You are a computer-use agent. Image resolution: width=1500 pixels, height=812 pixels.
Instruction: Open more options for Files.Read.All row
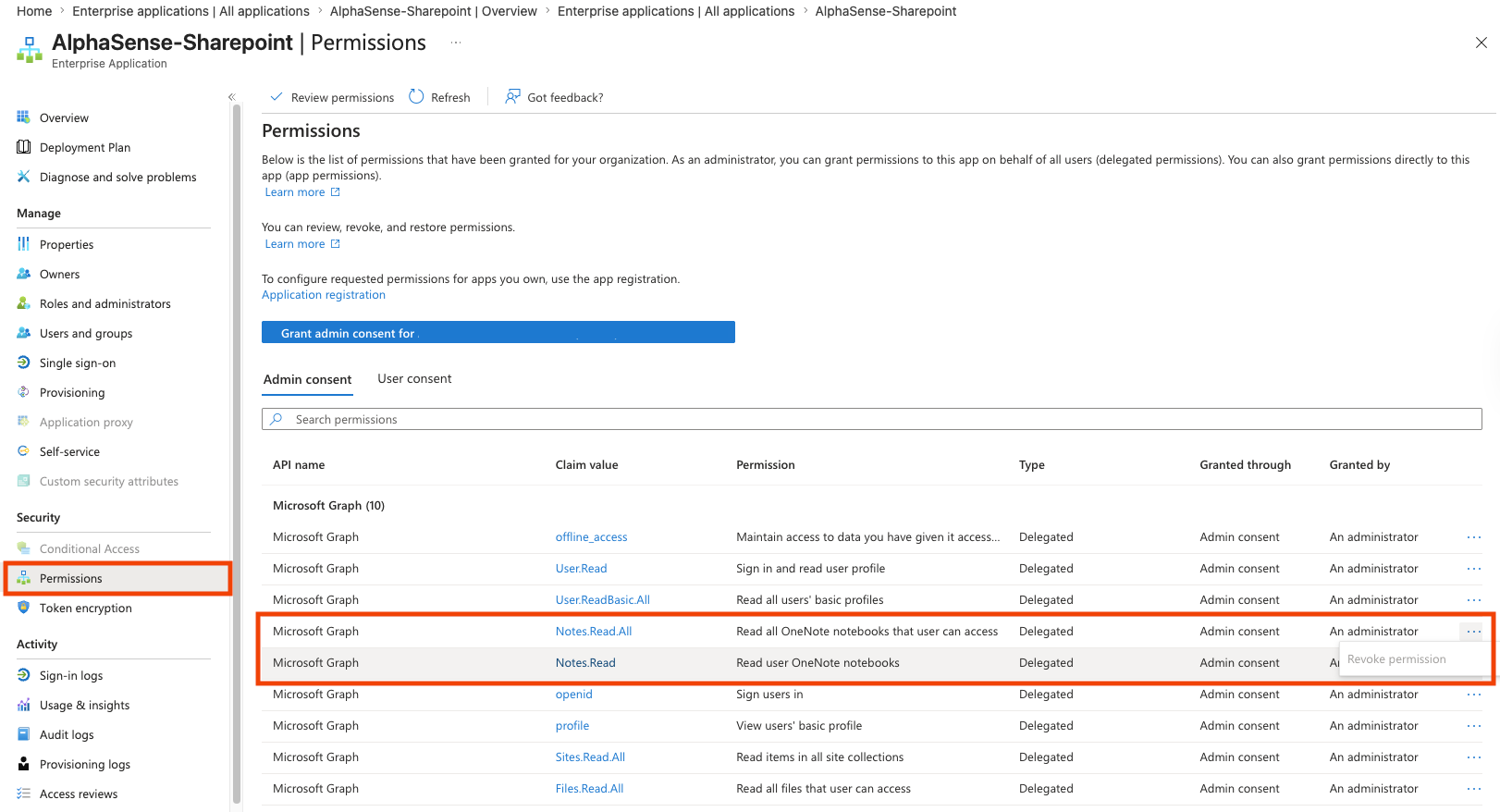[1473, 788]
